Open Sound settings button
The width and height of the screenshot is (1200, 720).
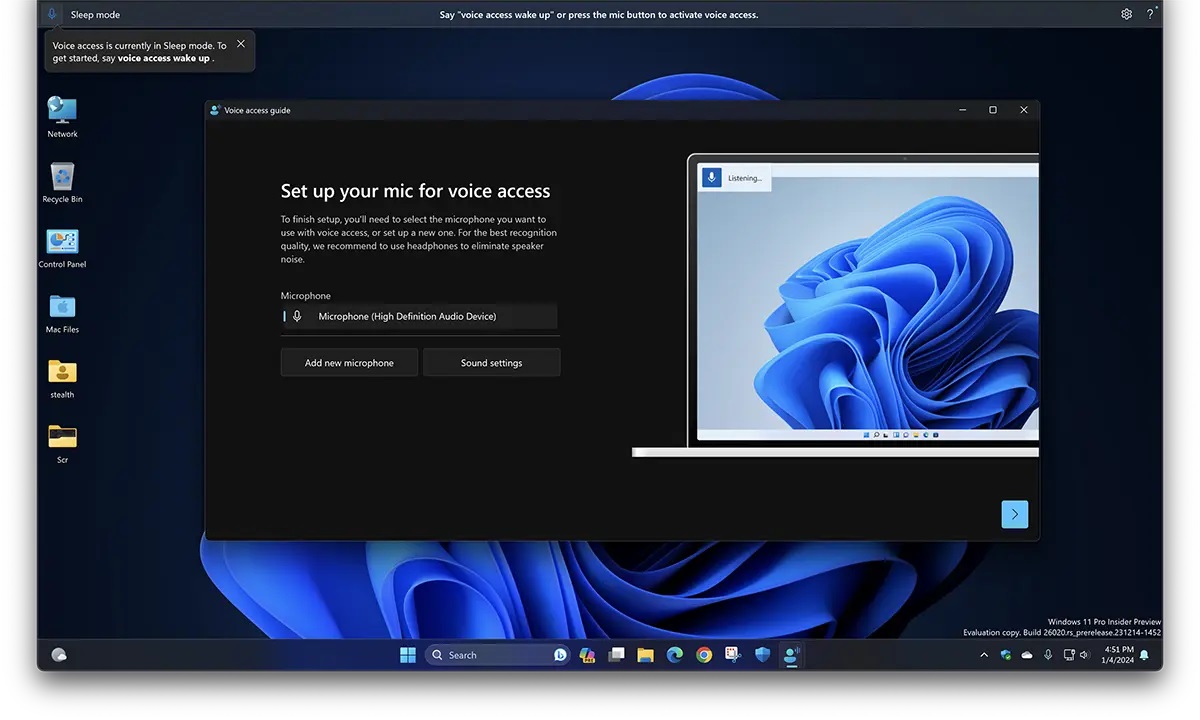(491, 363)
